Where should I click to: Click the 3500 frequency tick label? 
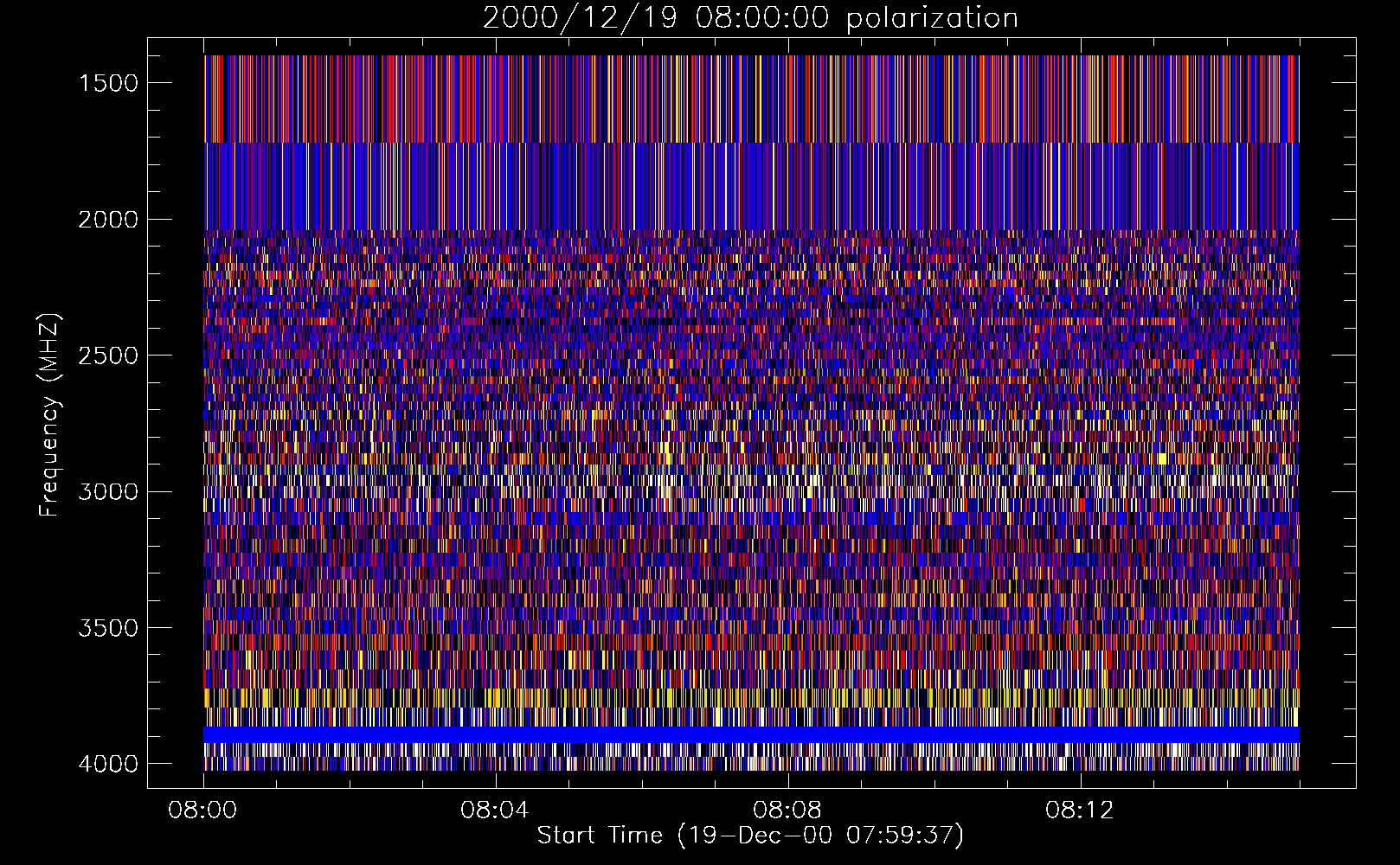[x=108, y=628]
